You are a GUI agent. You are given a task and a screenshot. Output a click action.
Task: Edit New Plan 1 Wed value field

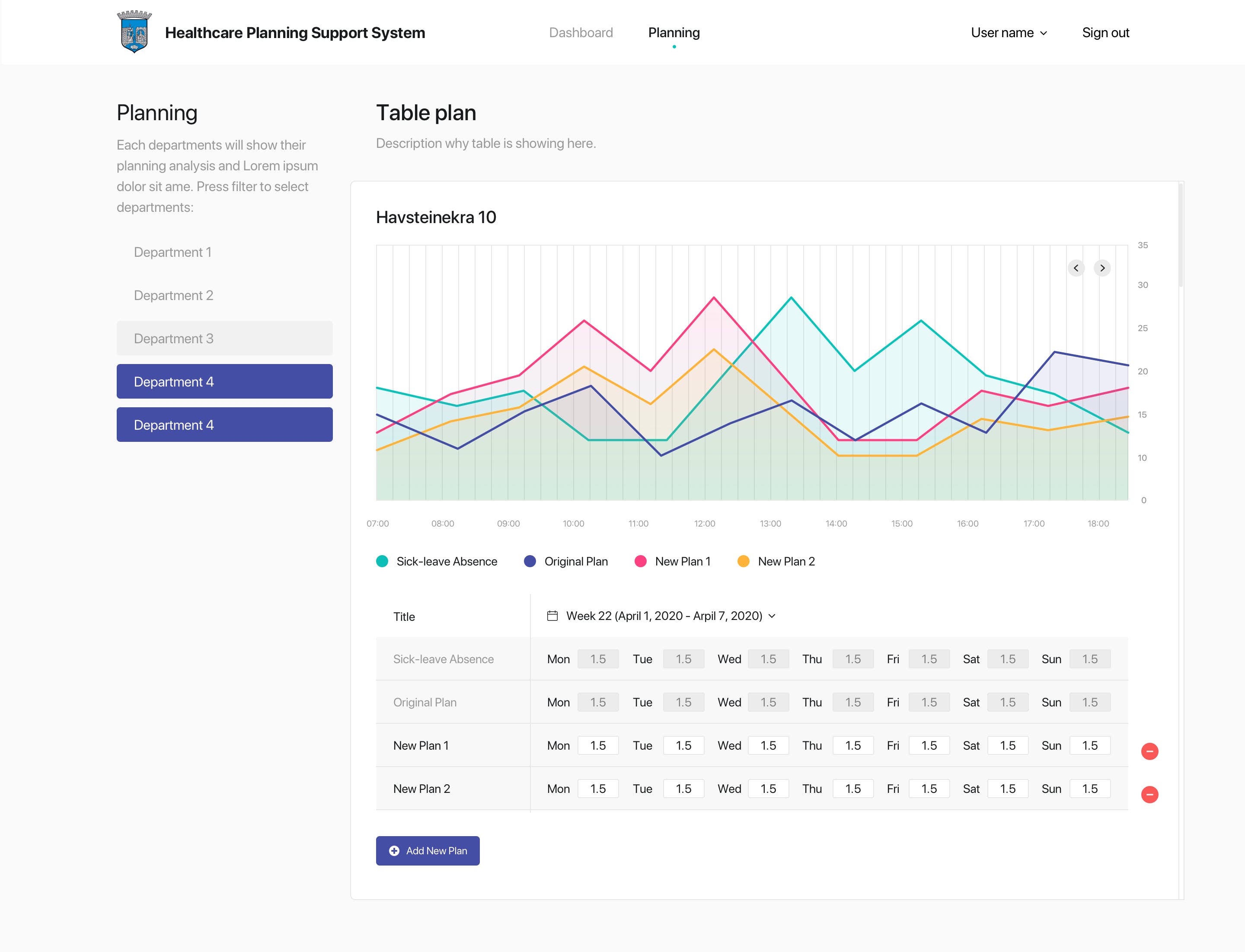point(769,746)
